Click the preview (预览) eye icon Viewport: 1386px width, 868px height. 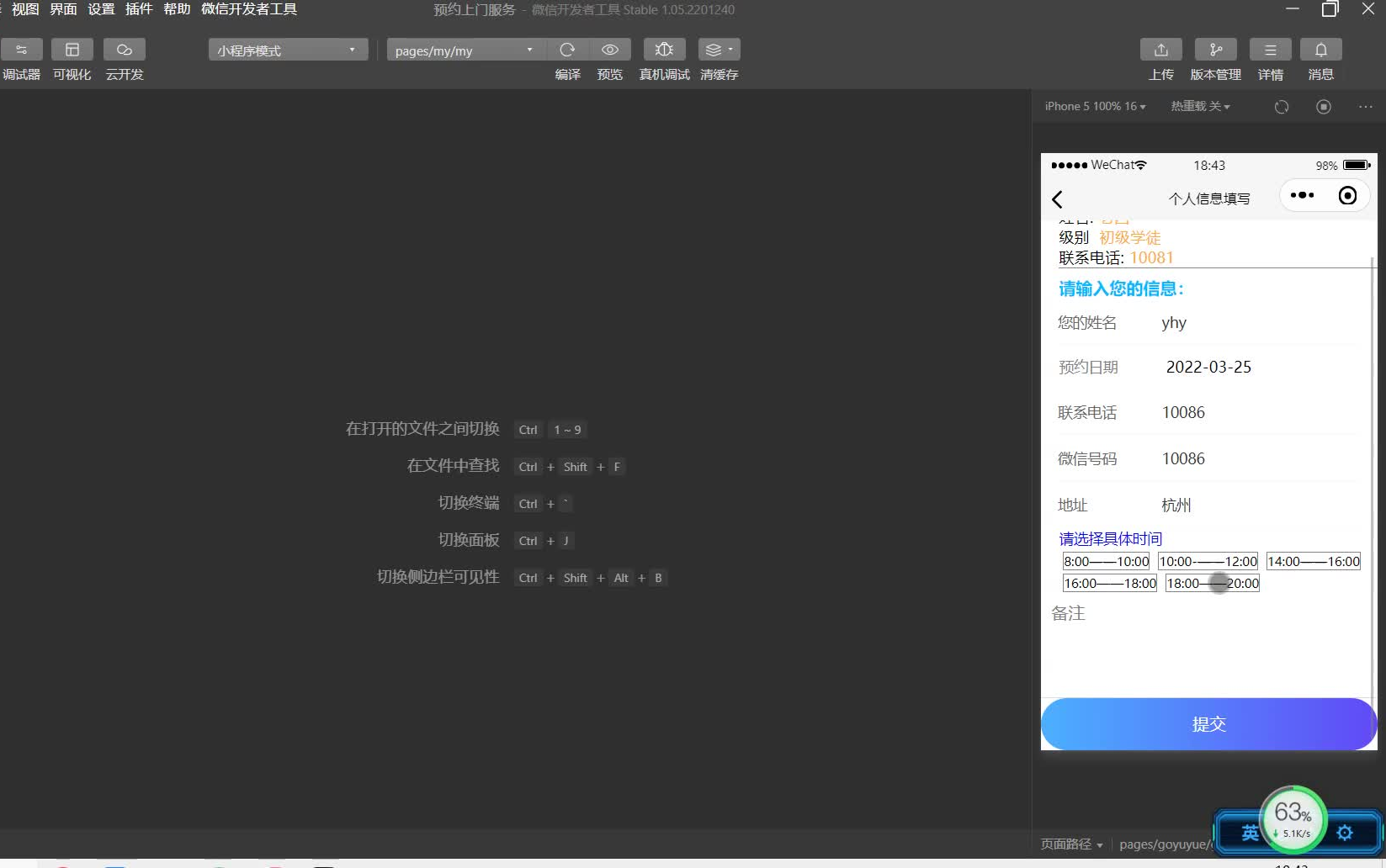click(x=610, y=50)
